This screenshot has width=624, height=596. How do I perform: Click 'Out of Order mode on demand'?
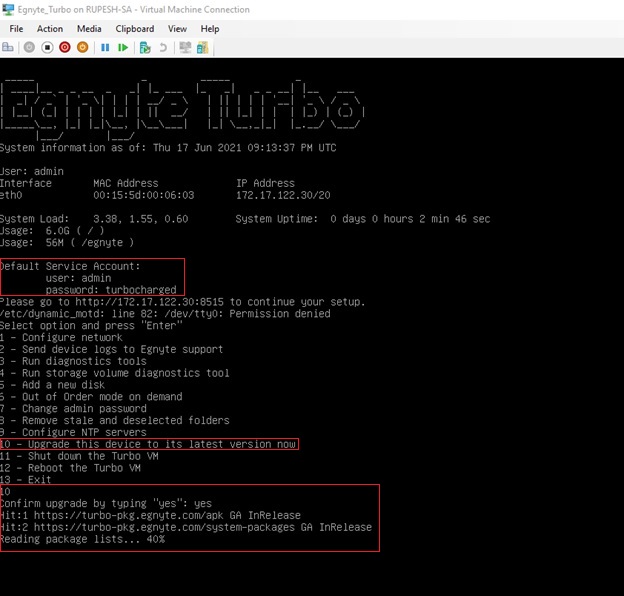pyautogui.click(x=91, y=397)
